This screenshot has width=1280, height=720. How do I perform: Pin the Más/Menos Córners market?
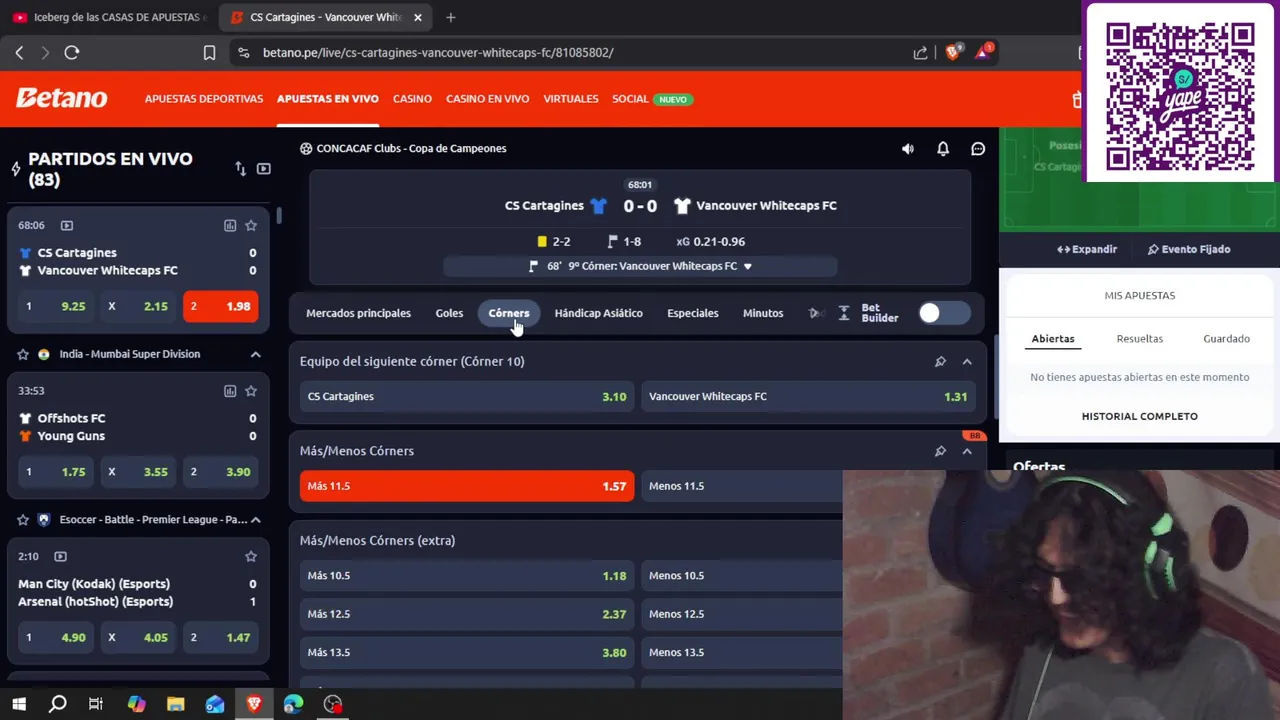point(940,451)
